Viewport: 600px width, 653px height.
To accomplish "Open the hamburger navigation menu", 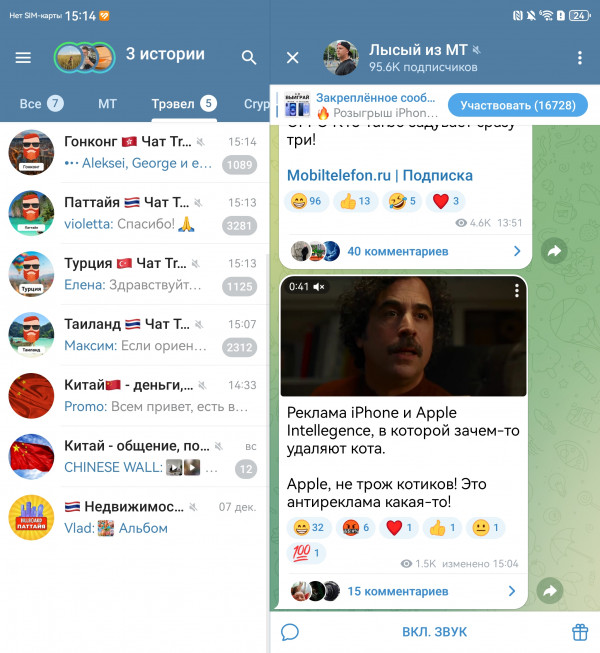I will [23, 57].
